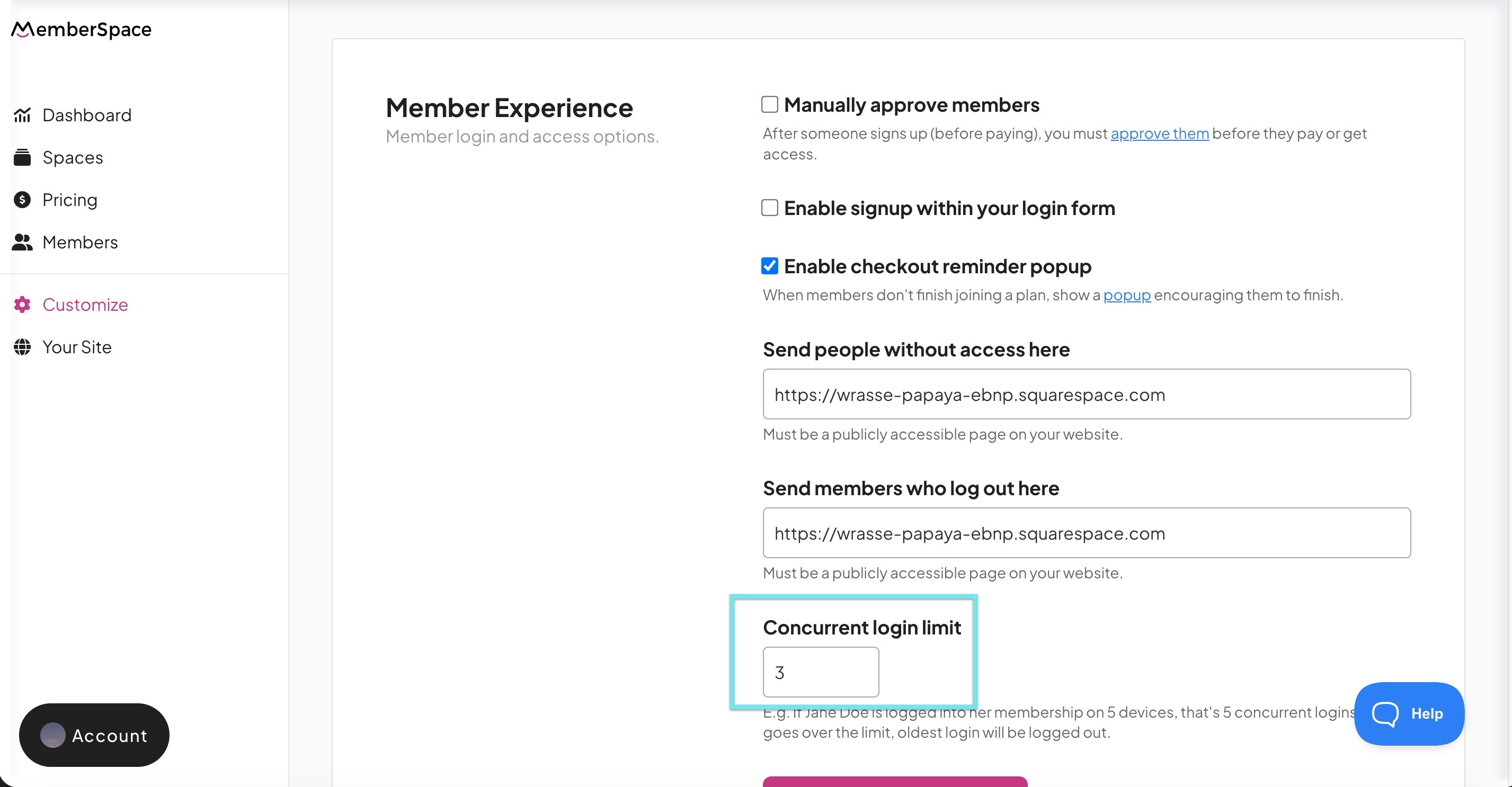Screen dimensions: 1512x787
Task: Click the Pricing dollar icon
Action: (x=22, y=200)
